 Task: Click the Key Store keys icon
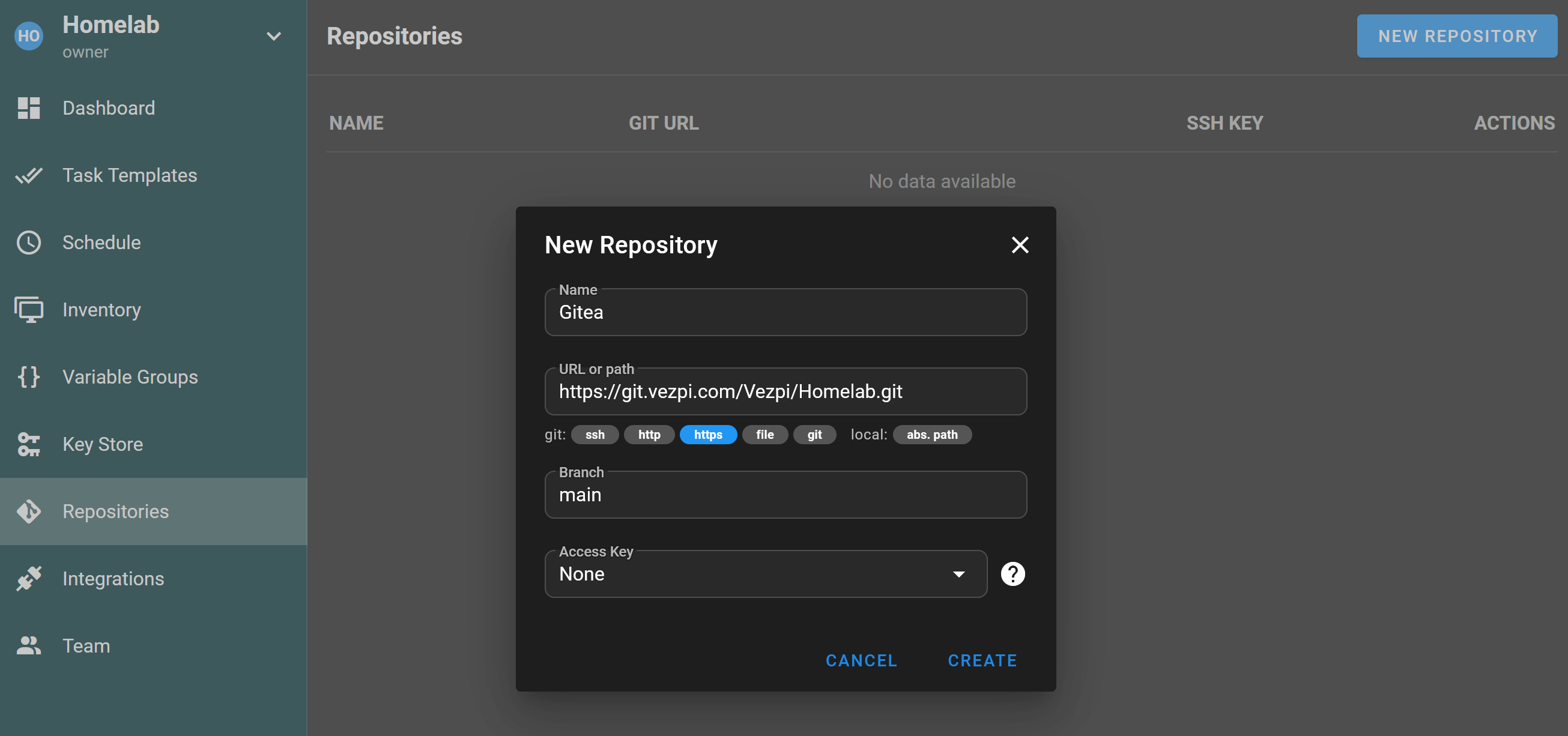coord(29,445)
